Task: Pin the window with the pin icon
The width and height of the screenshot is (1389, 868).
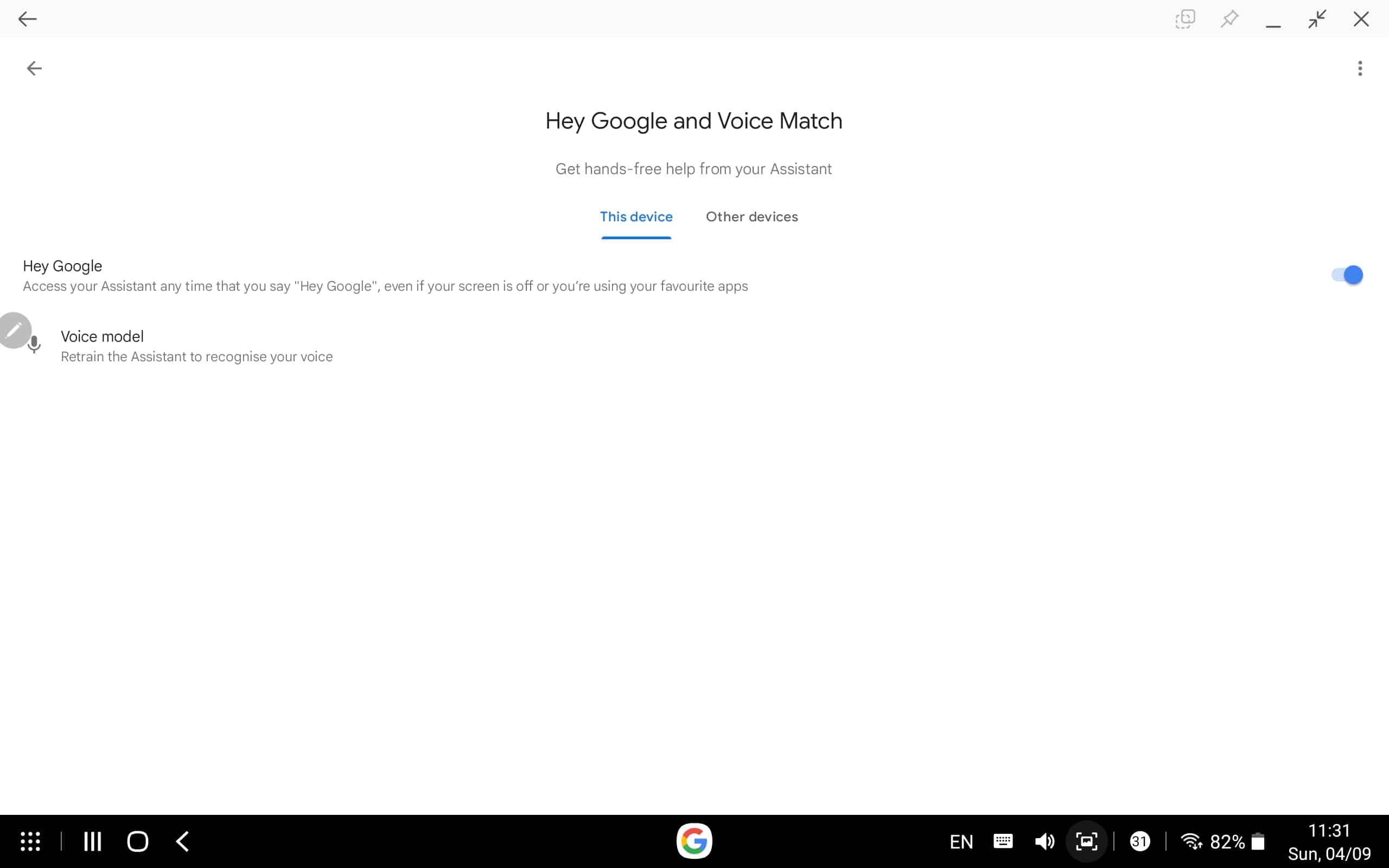Action: 1229,19
